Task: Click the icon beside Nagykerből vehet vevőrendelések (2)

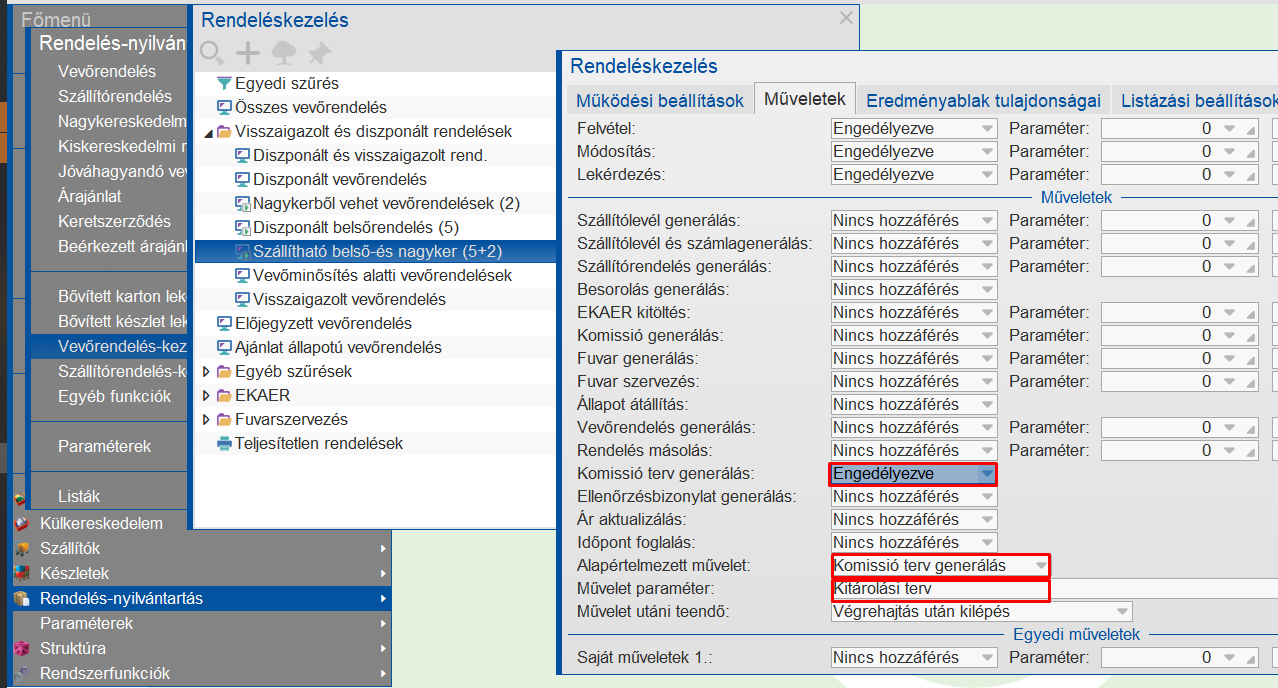Action: 242,203
